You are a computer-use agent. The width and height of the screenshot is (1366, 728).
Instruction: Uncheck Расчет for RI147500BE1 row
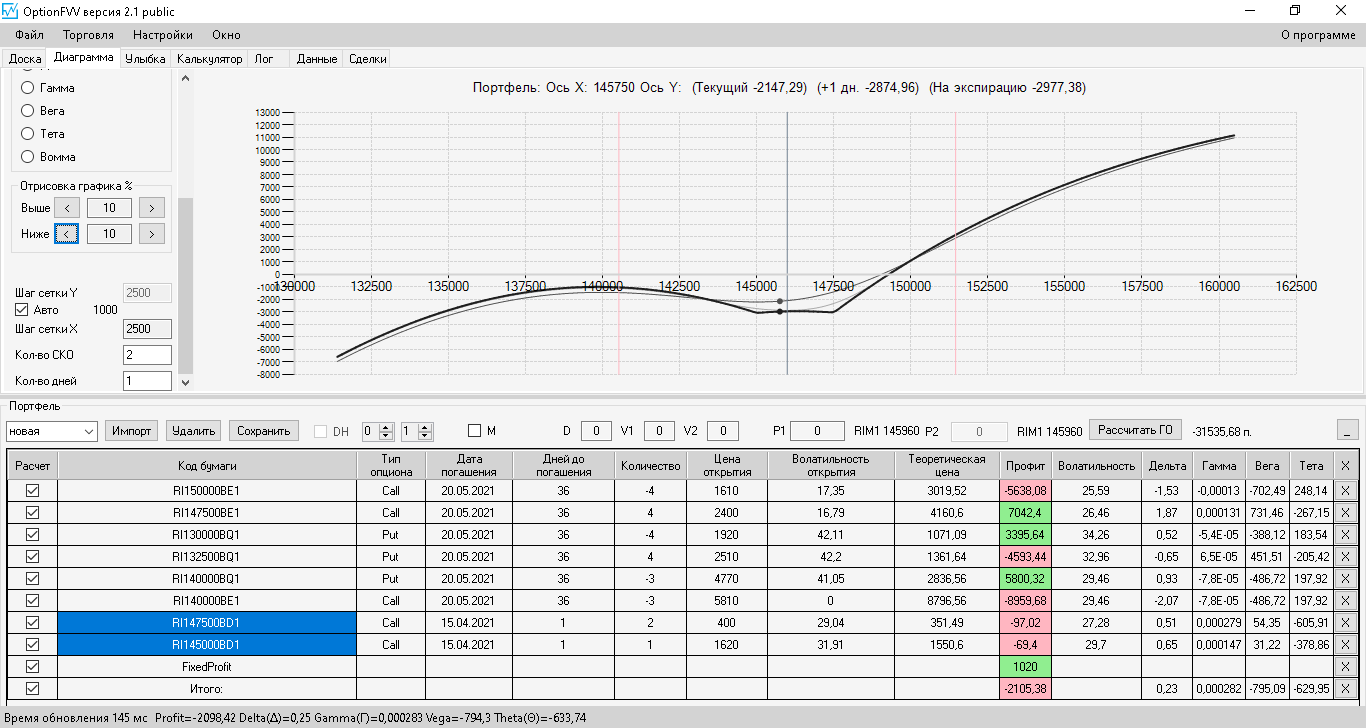[x=32, y=512]
